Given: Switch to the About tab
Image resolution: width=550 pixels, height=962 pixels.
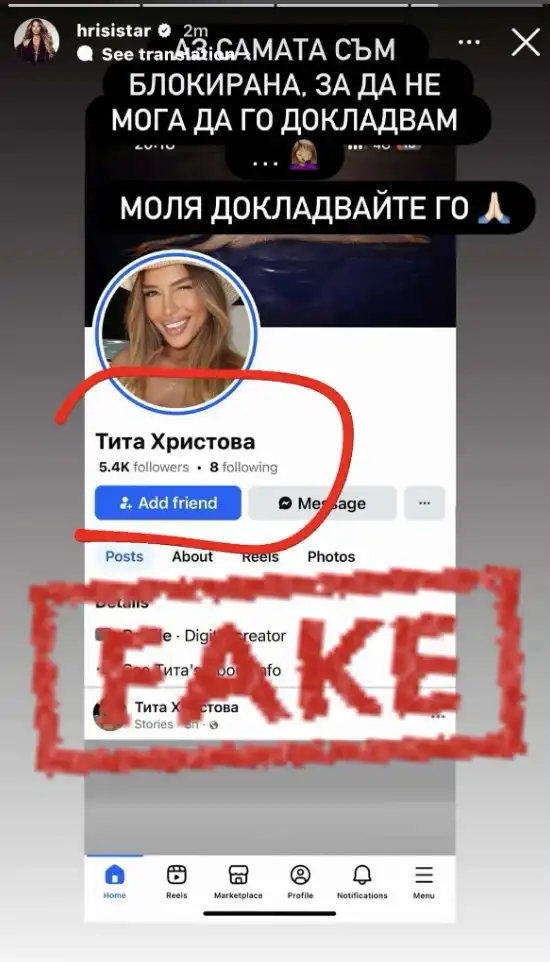Looking at the screenshot, I should coord(192,556).
